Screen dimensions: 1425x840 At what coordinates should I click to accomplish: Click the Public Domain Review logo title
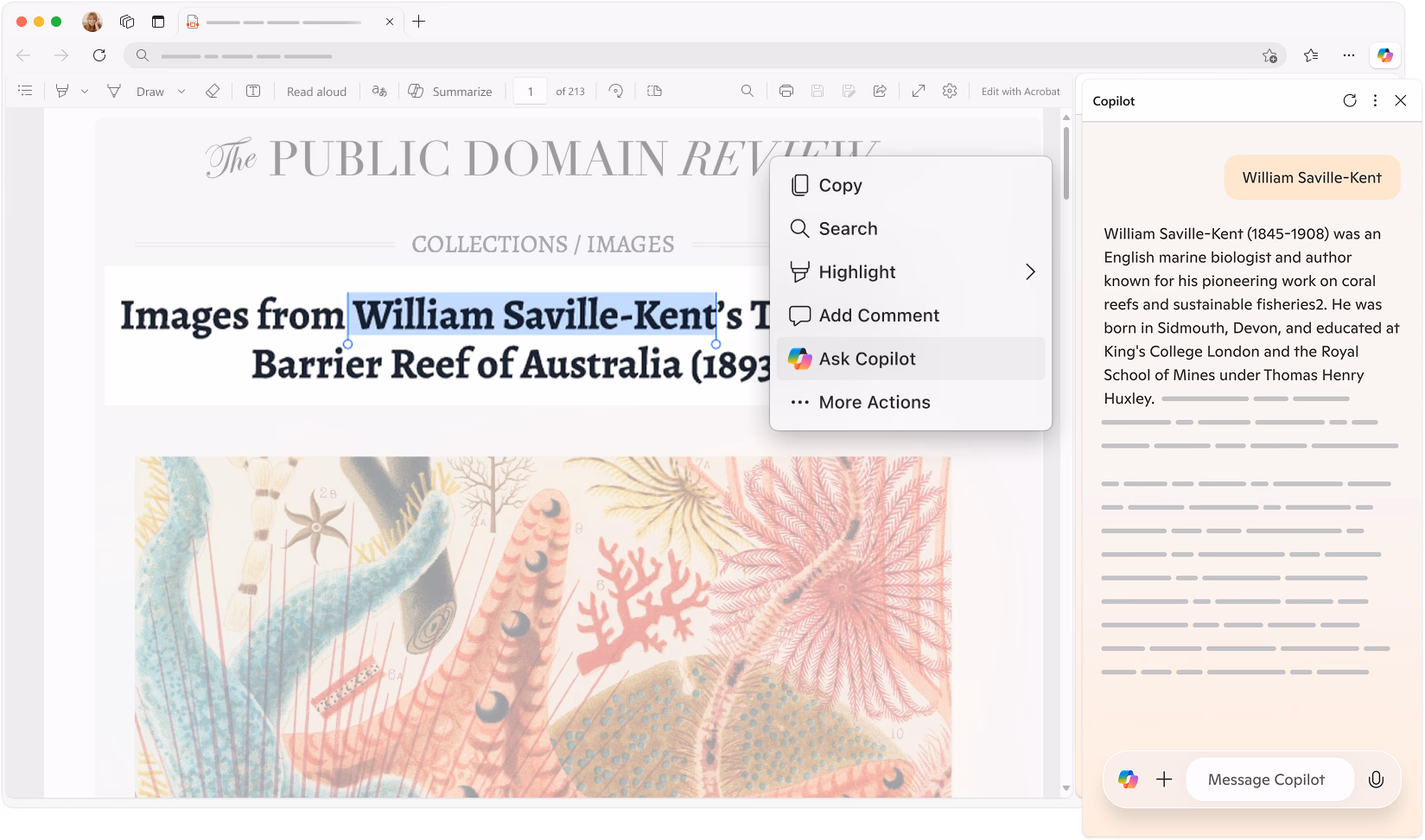[x=543, y=158]
